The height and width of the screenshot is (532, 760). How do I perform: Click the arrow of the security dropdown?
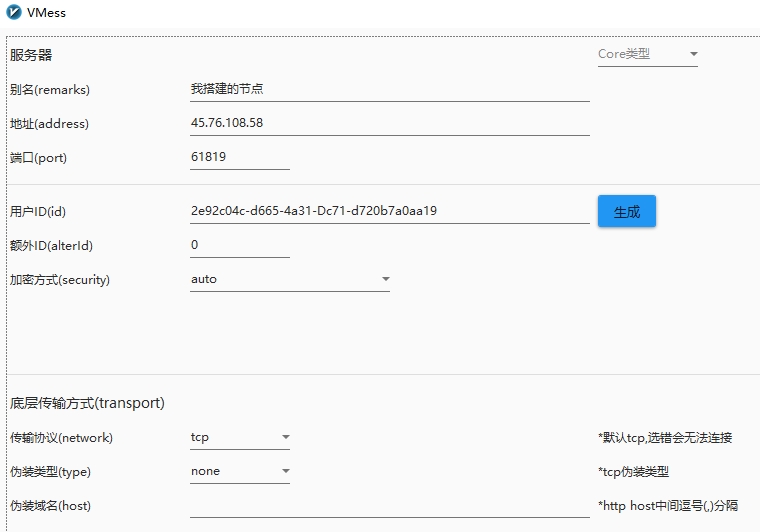tap(385, 279)
